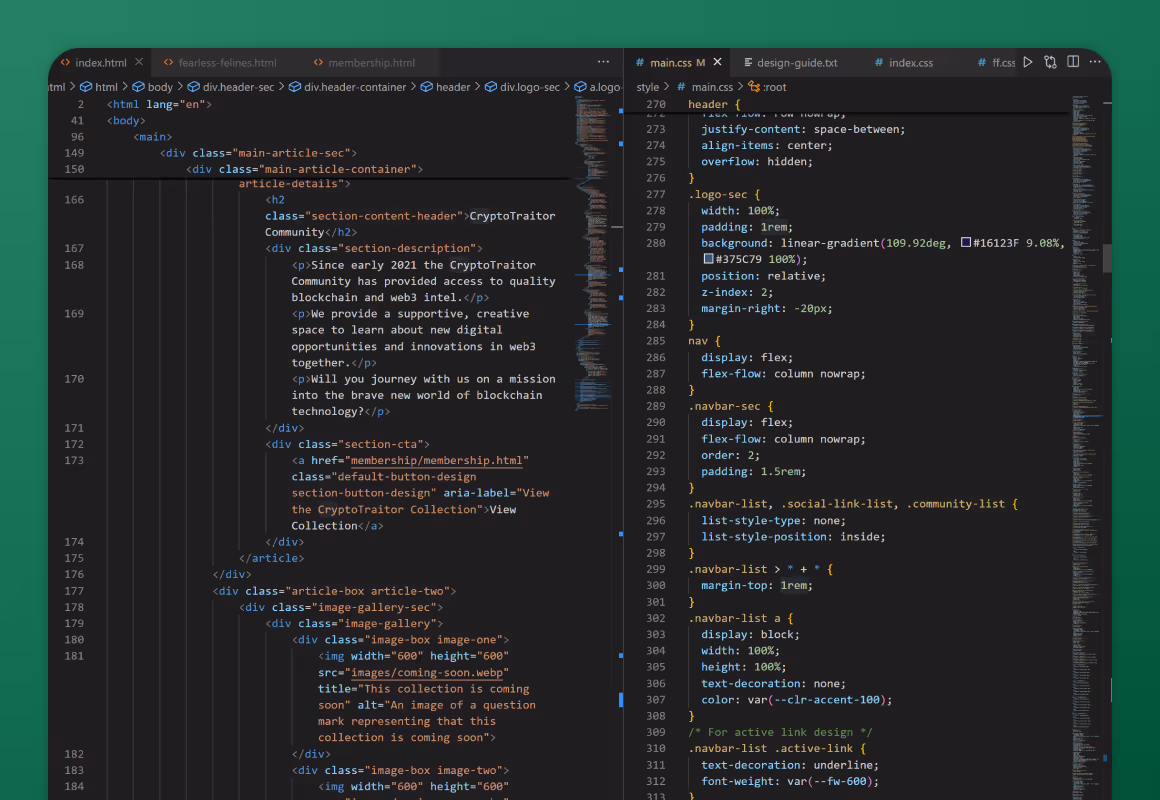The height and width of the screenshot is (800, 1160).
Task: Open the ff.css tab
Action: 997,63
